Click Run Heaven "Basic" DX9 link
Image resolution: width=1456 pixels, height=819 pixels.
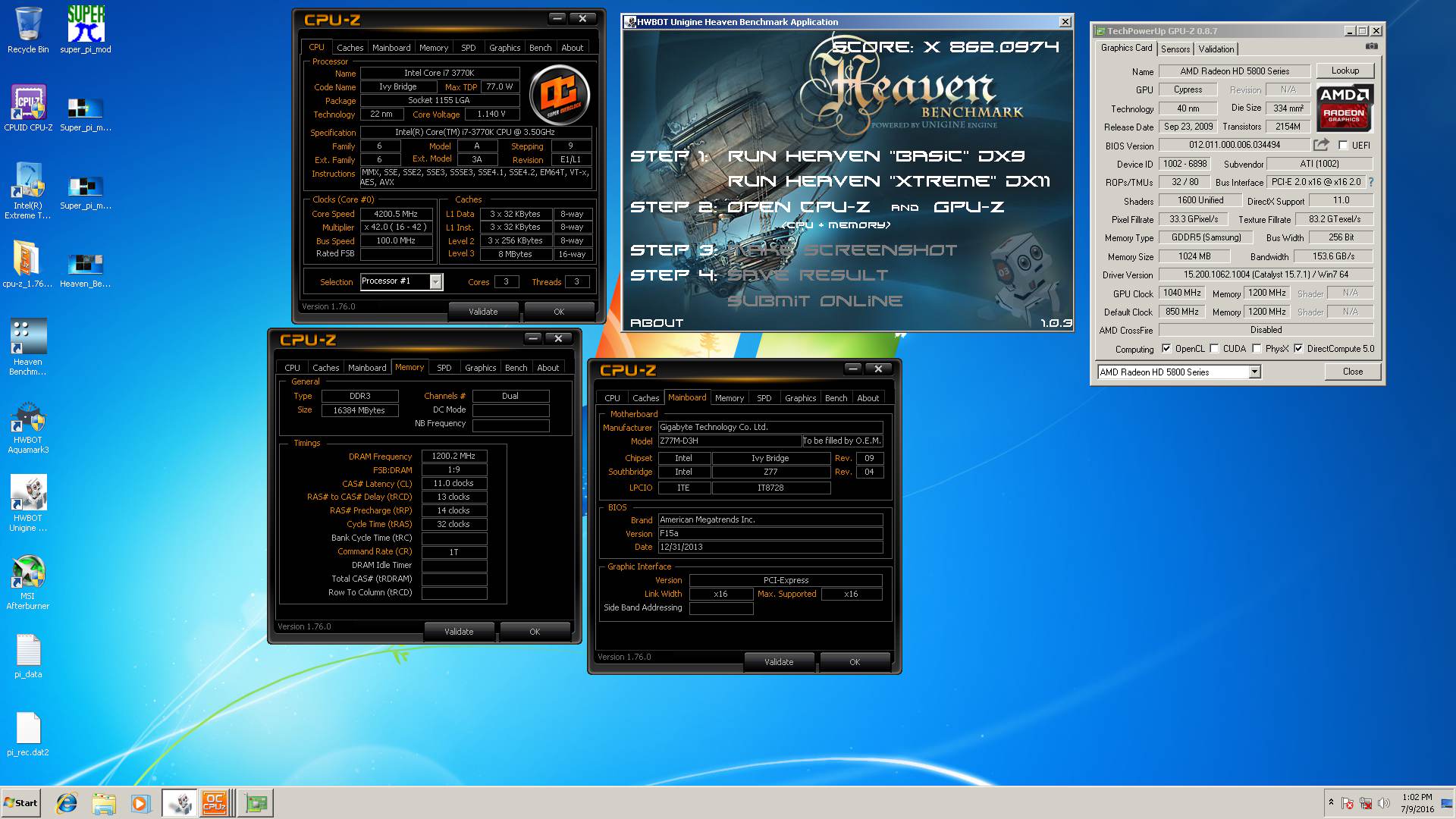[x=876, y=156]
